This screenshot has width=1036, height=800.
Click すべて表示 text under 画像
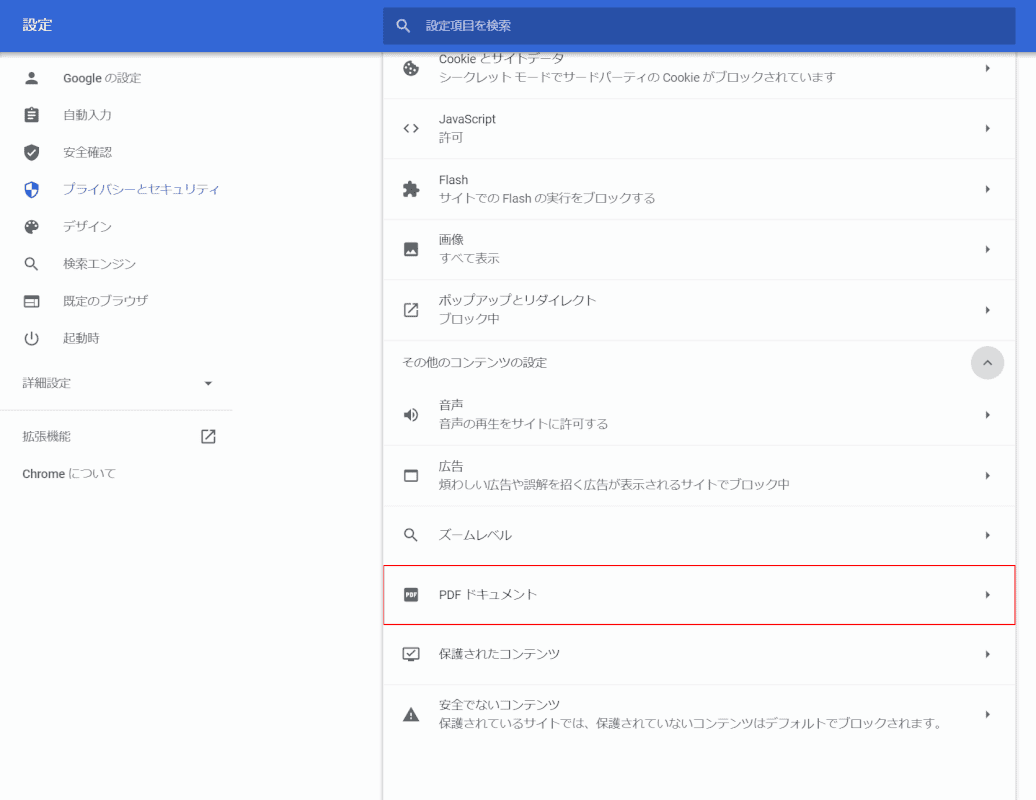[469, 258]
